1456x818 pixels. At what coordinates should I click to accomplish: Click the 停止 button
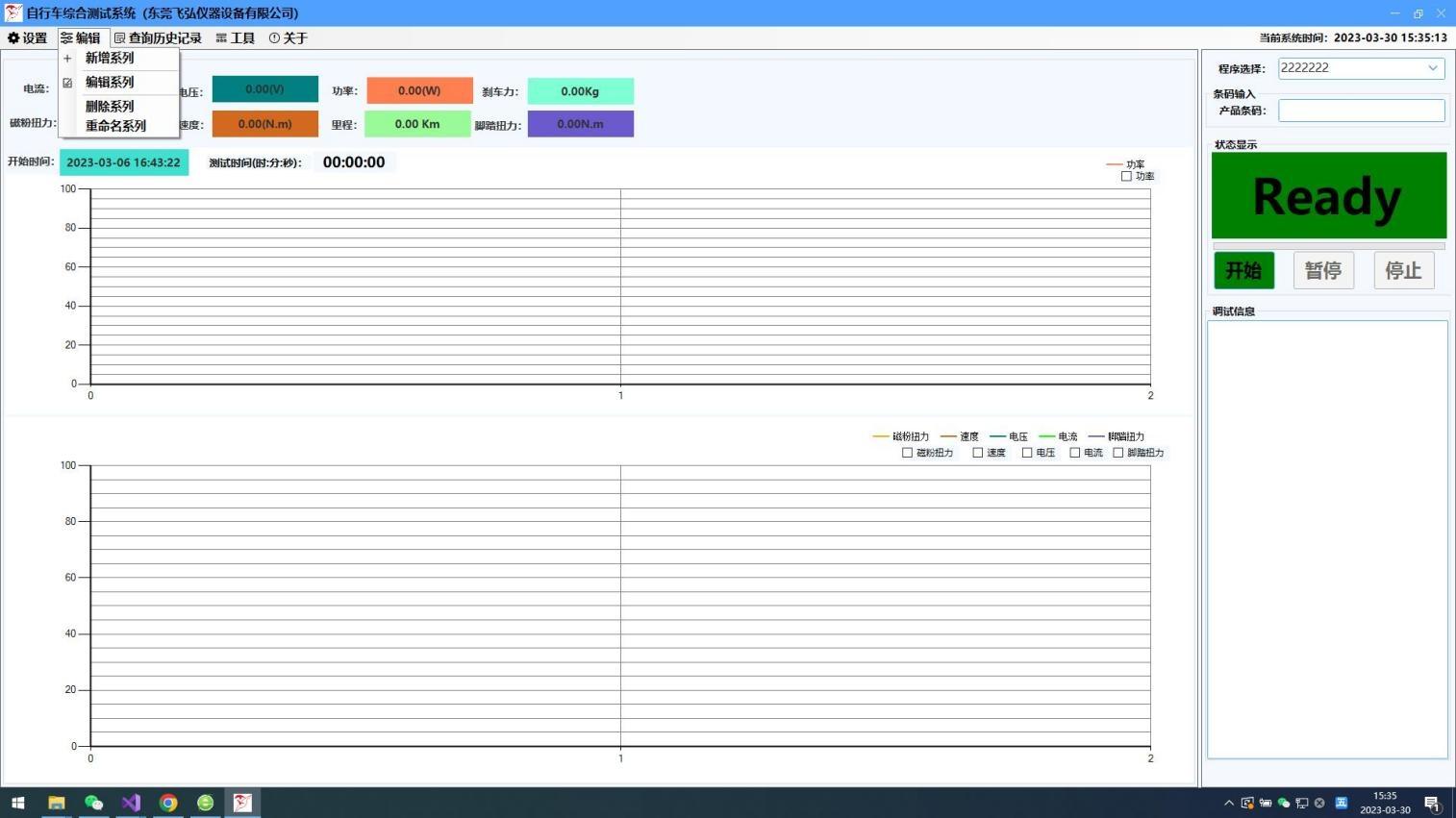tap(1403, 271)
